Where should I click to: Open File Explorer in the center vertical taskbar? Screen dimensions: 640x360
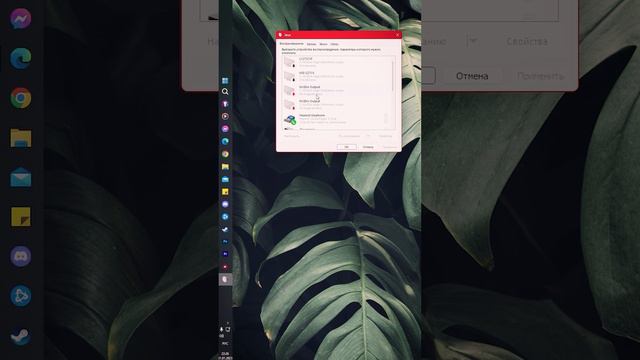225,167
